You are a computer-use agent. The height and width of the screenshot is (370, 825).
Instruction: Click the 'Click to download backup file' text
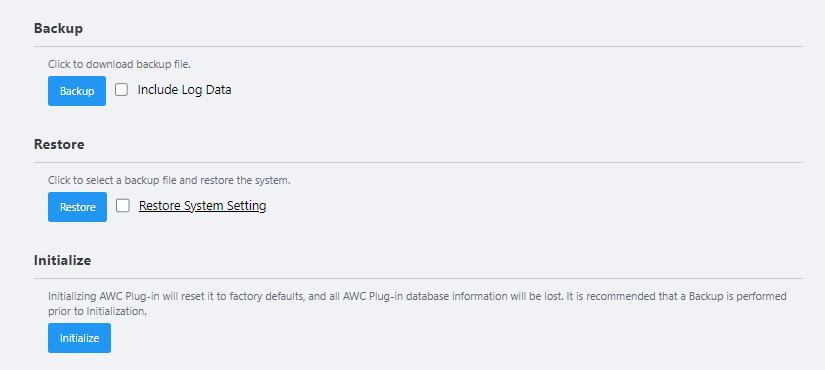pyautogui.click(x=119, y=65)
